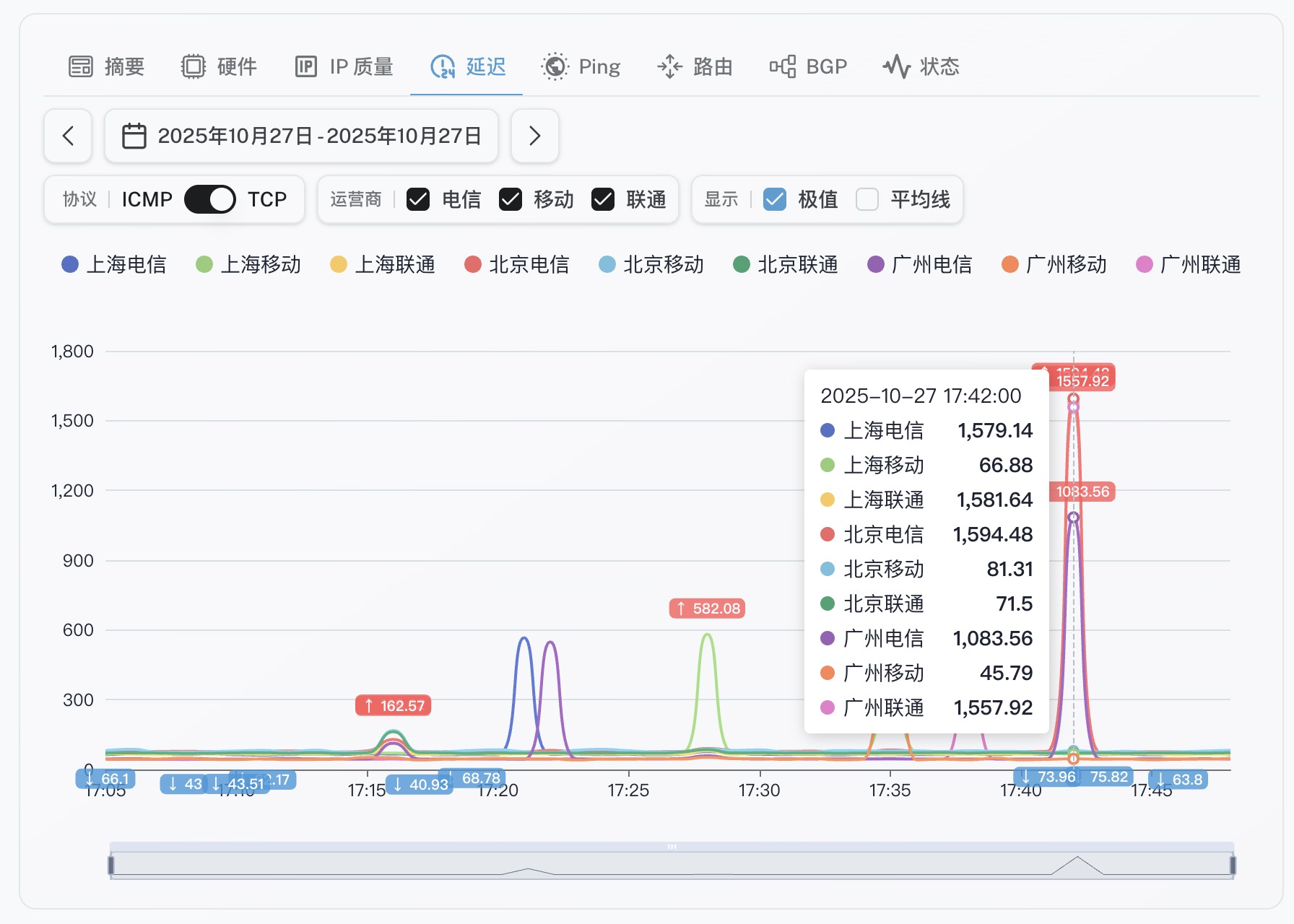Click the 582.08 peak marker on the chart

[705, 609]
